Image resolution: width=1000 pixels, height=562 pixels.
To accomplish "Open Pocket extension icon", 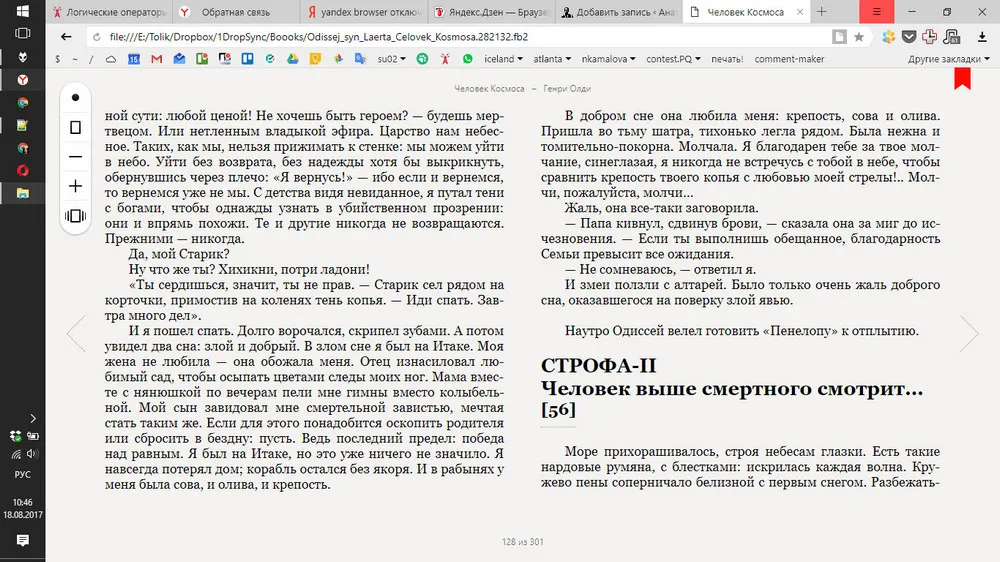I will [x=909, y=37].
